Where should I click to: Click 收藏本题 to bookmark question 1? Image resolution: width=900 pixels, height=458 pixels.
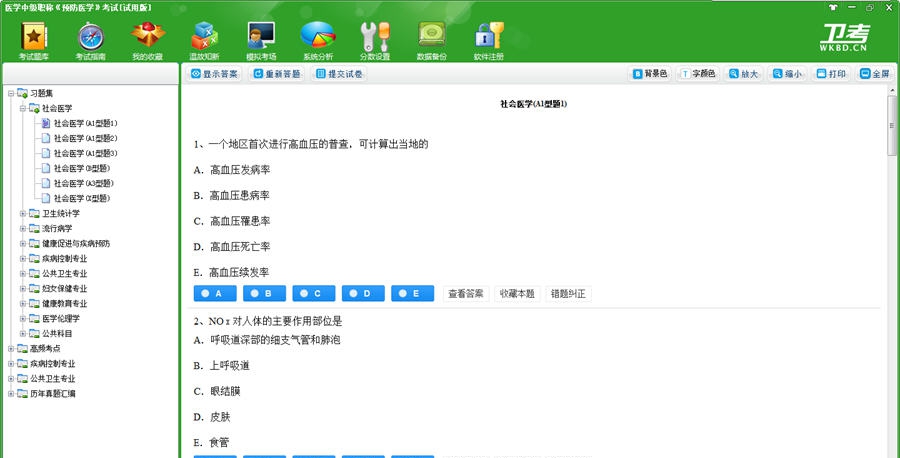coord(517,293)
